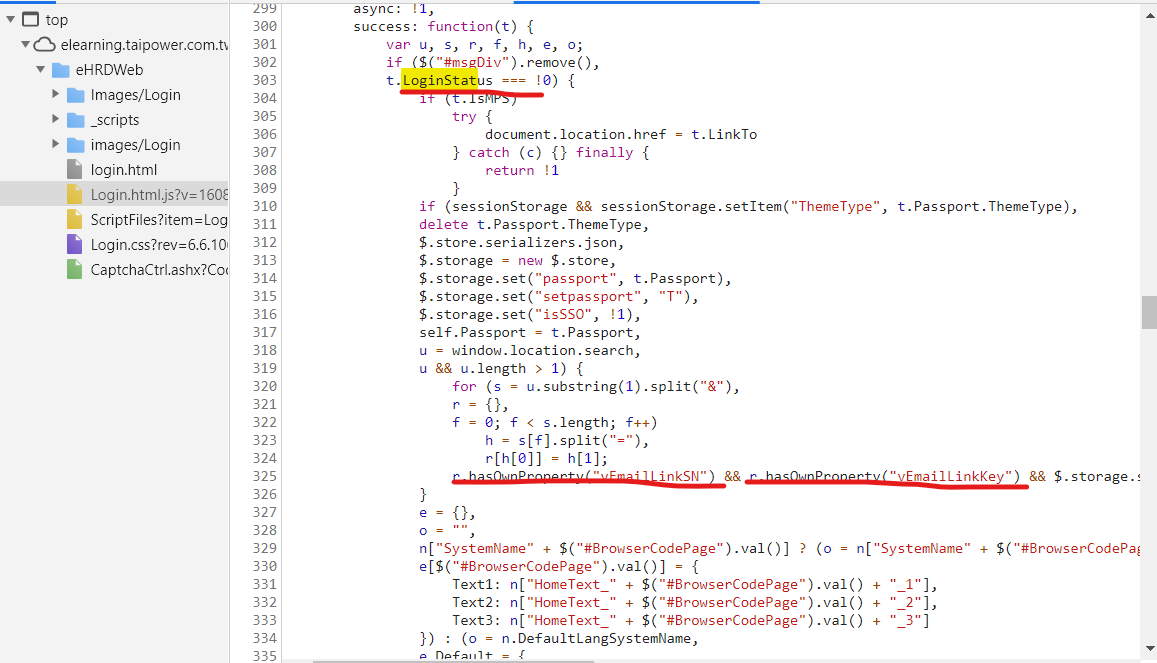1157x663 pixels.
Task: Set breakpoint on line number 317
Action: tap(264, 333)
